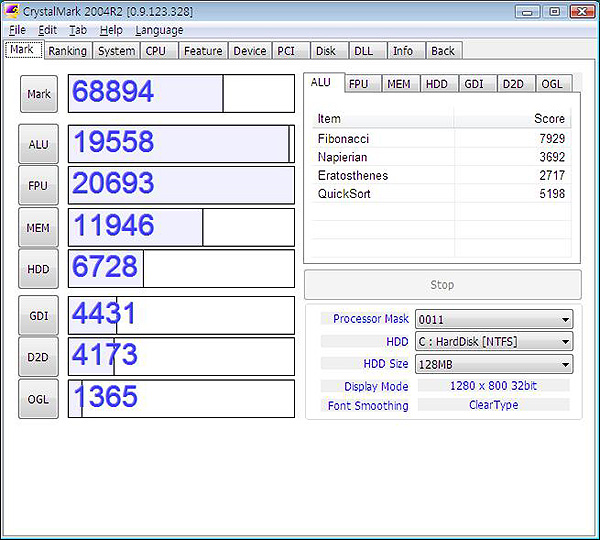This screenshot has height=540, width=600.
Task: Switch to the System tab
Action: [116, 51]
